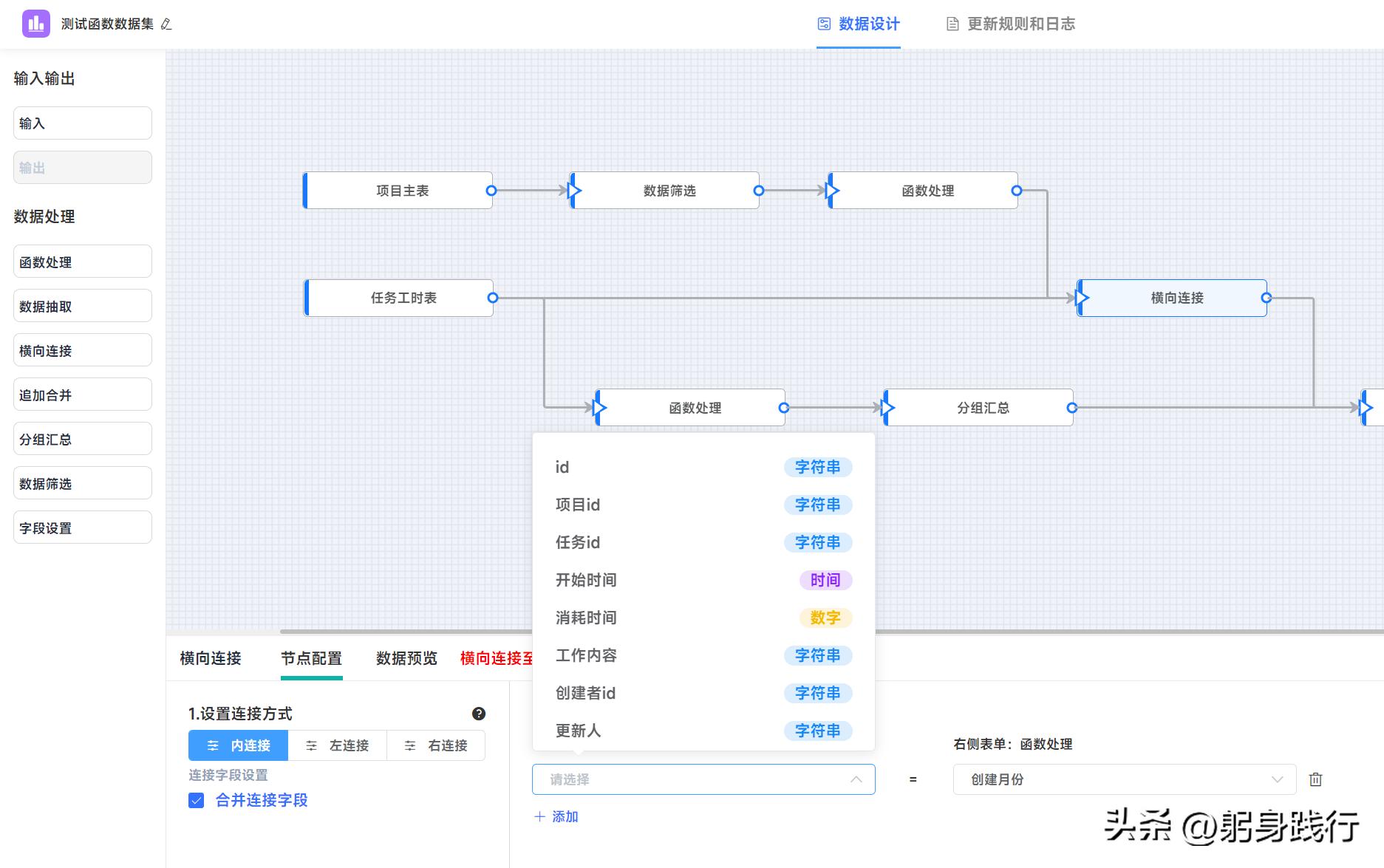The width and height of the screenshot is (1384, 868).
Task: Select 横向连接 node on canvas
Action: [x=1173, y=298]
